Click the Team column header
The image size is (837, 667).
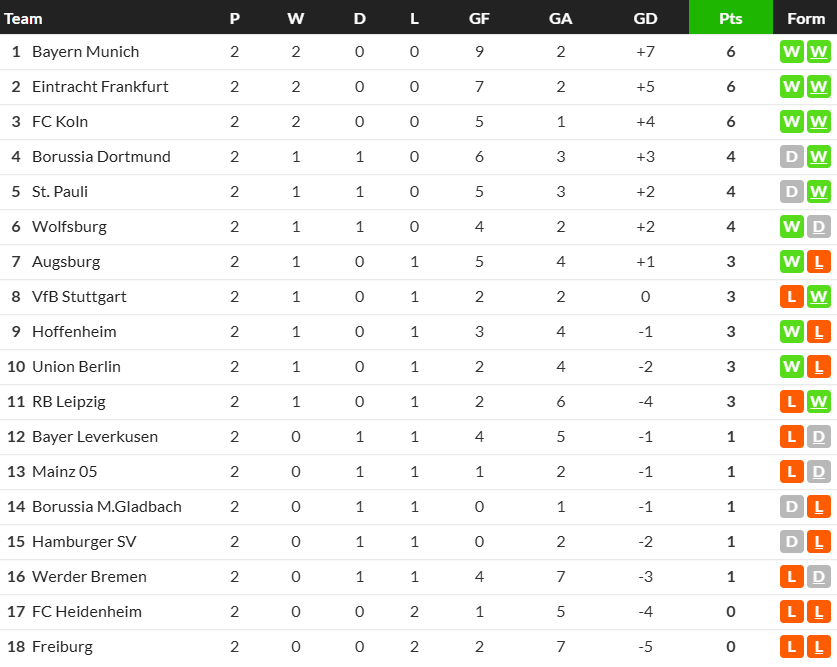tap(23, 19)
